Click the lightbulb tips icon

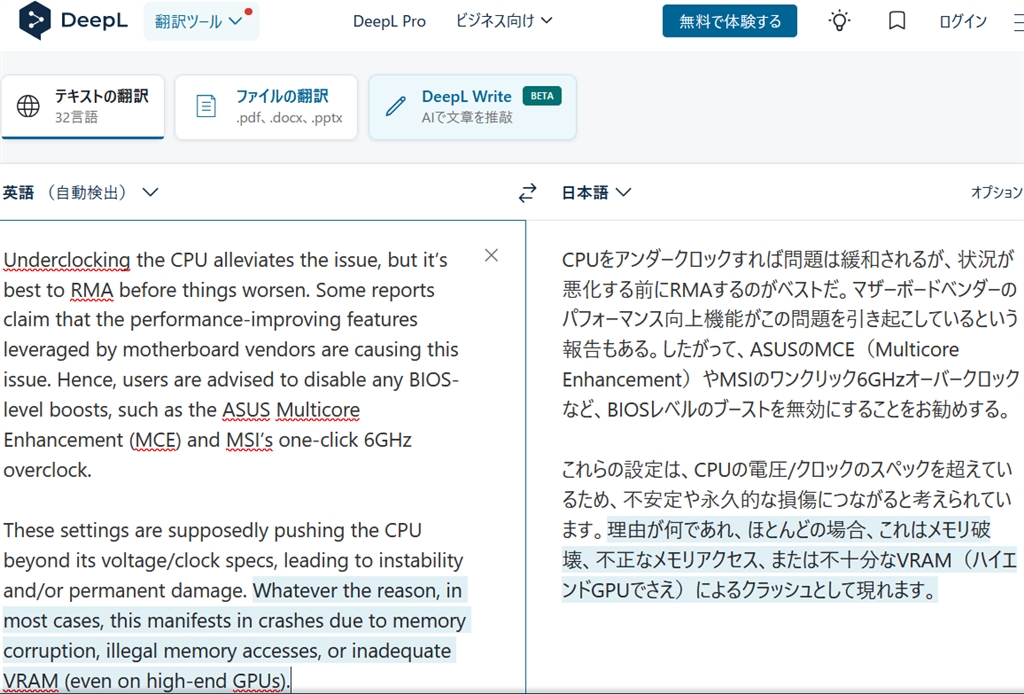click(x=839, y=21)
